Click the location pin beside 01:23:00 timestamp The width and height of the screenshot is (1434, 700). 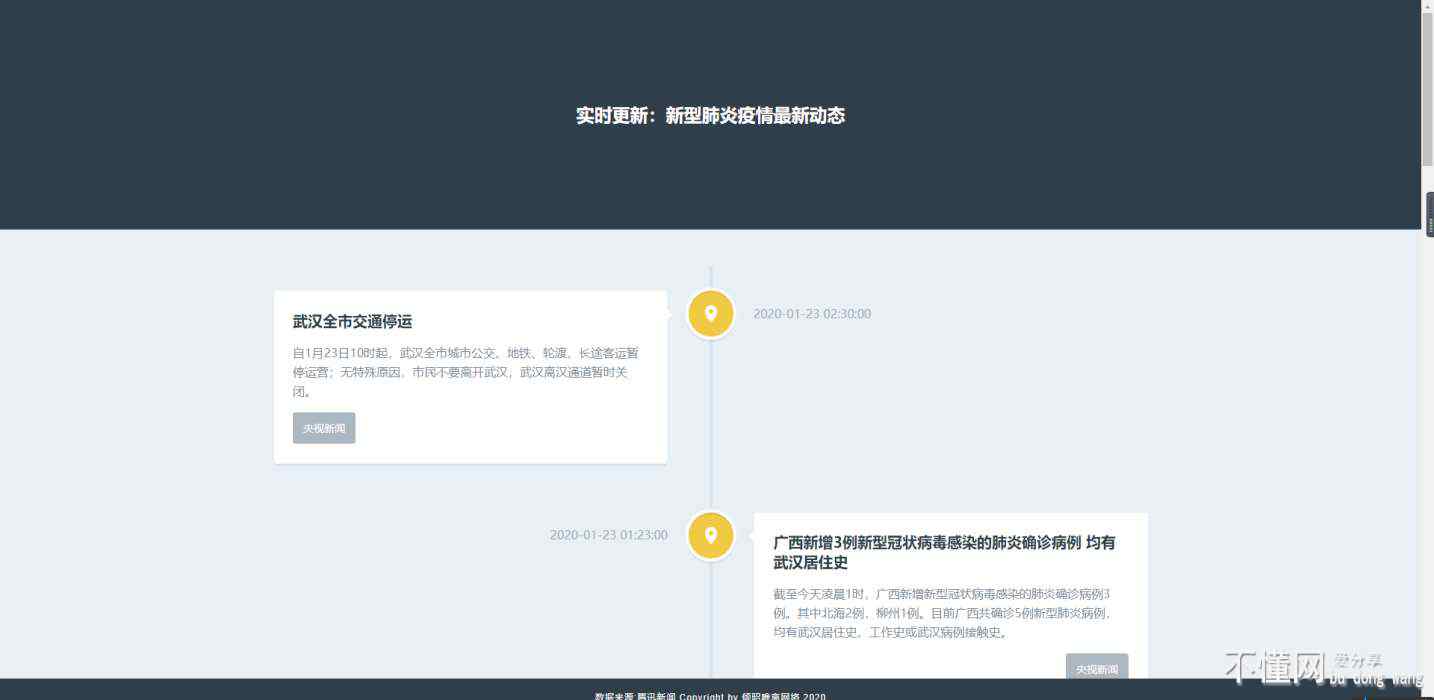point(711,535)
